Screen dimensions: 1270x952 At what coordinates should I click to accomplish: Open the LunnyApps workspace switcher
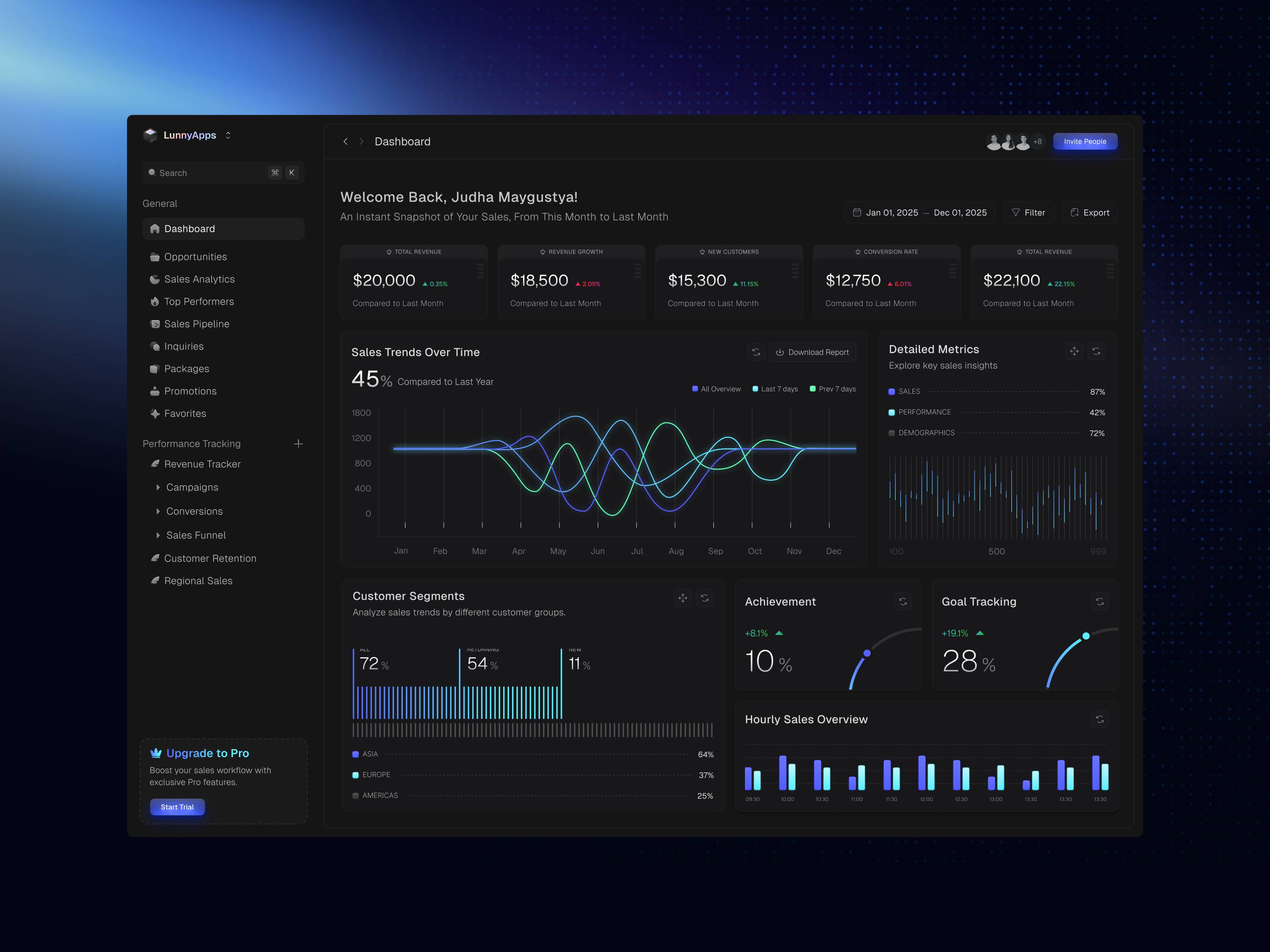pos(228,135)
